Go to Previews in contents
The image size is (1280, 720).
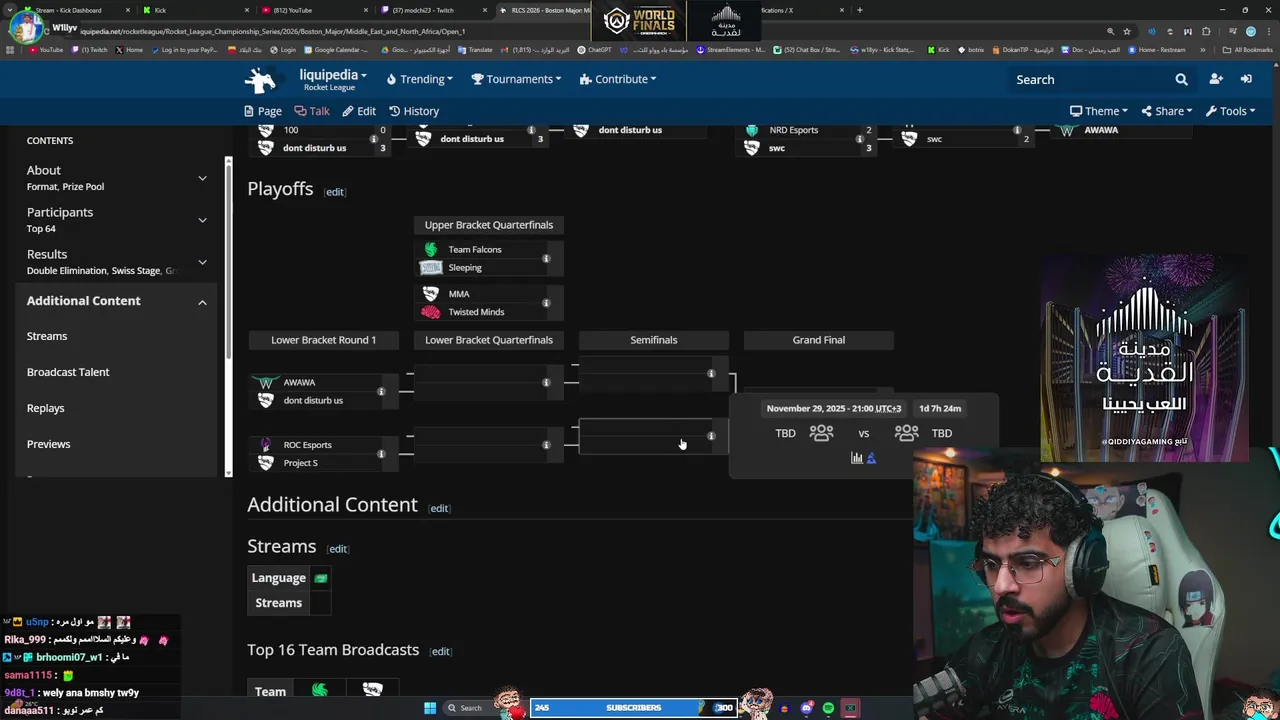tap(48, 444)
